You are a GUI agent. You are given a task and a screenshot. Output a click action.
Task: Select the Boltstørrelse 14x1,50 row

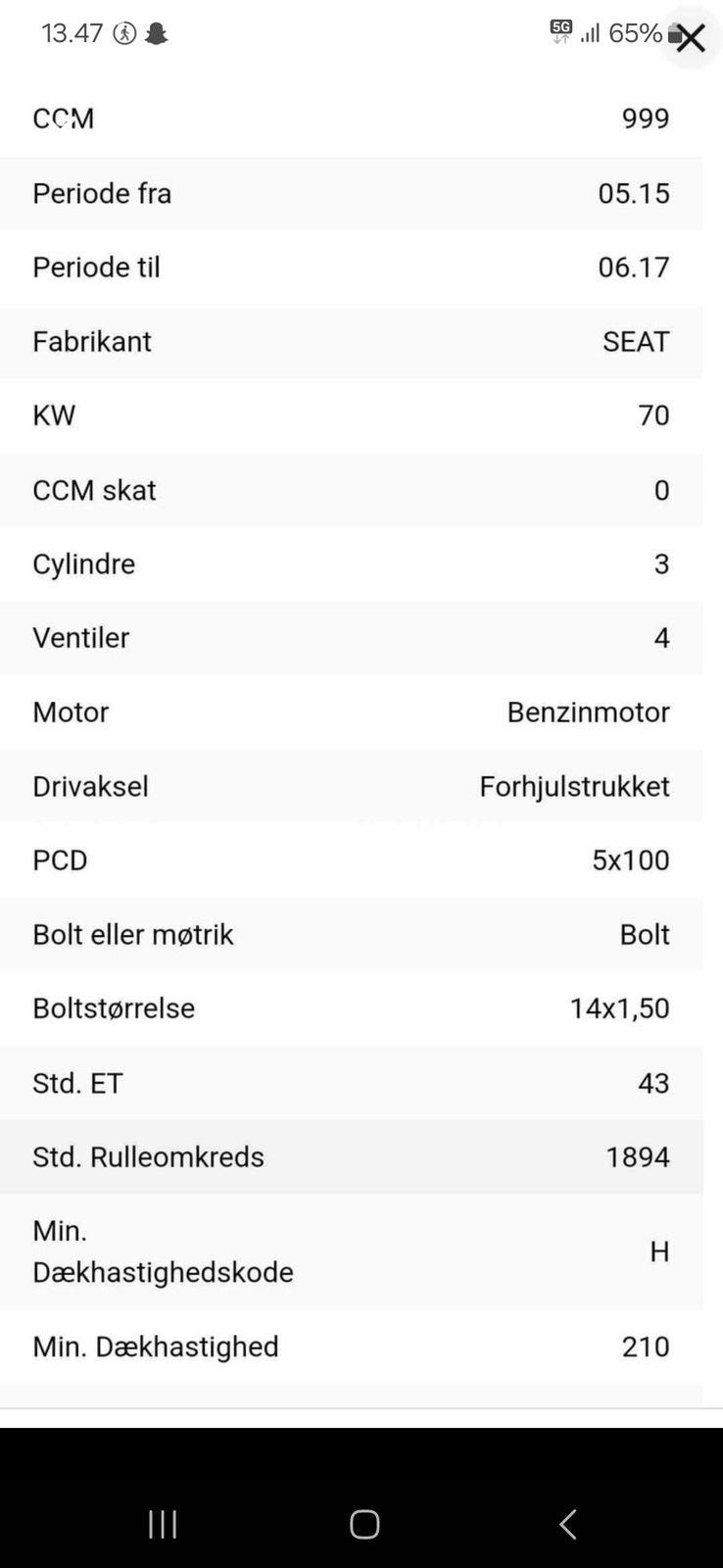point(351,1008)
